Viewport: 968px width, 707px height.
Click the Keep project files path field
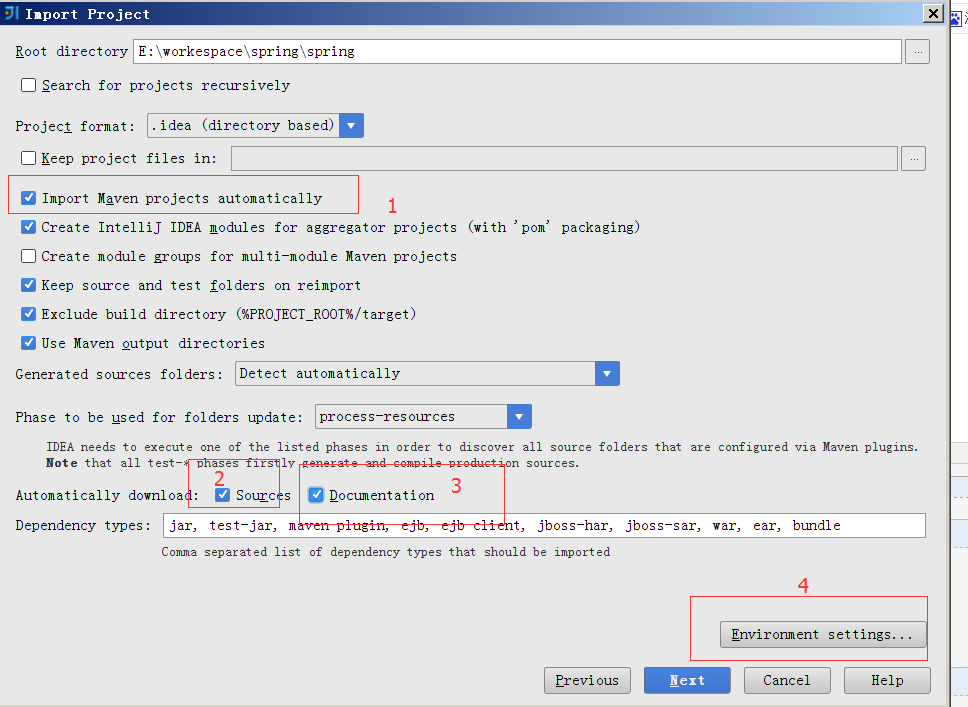point(564,159)
